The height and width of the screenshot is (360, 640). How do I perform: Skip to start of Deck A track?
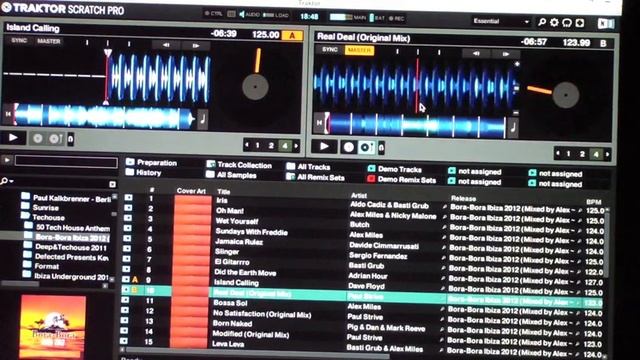[x=8, y=115]
